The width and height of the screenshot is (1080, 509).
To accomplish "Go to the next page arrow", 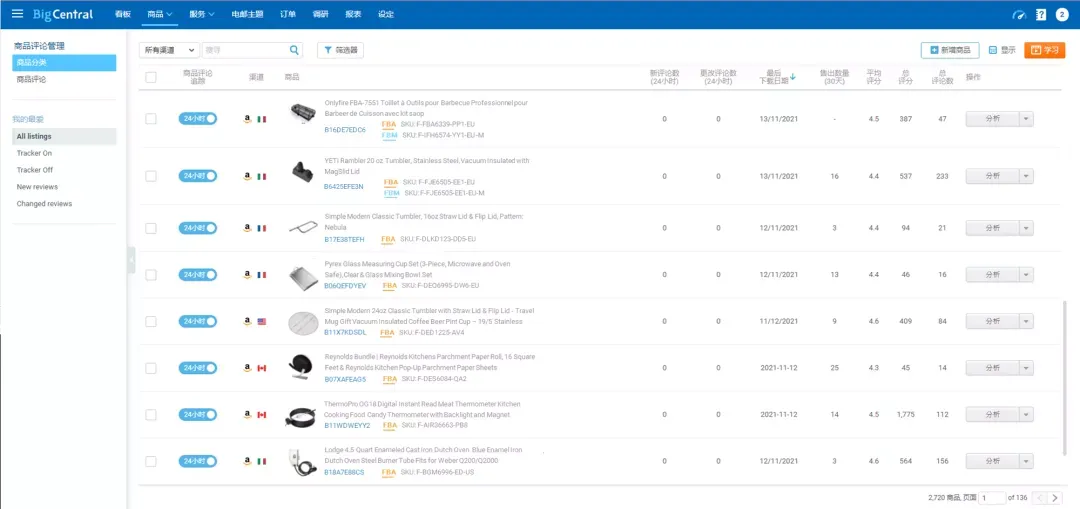I will (1055, 498).
